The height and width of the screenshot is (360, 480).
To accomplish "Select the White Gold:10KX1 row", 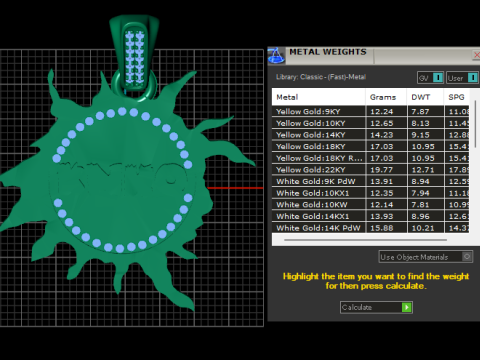I will (x=371, y=193).
